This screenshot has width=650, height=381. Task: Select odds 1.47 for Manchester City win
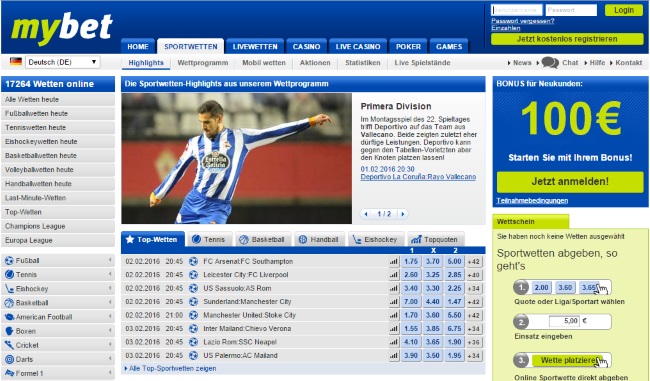pyautogui.click(x=454, y=302)
